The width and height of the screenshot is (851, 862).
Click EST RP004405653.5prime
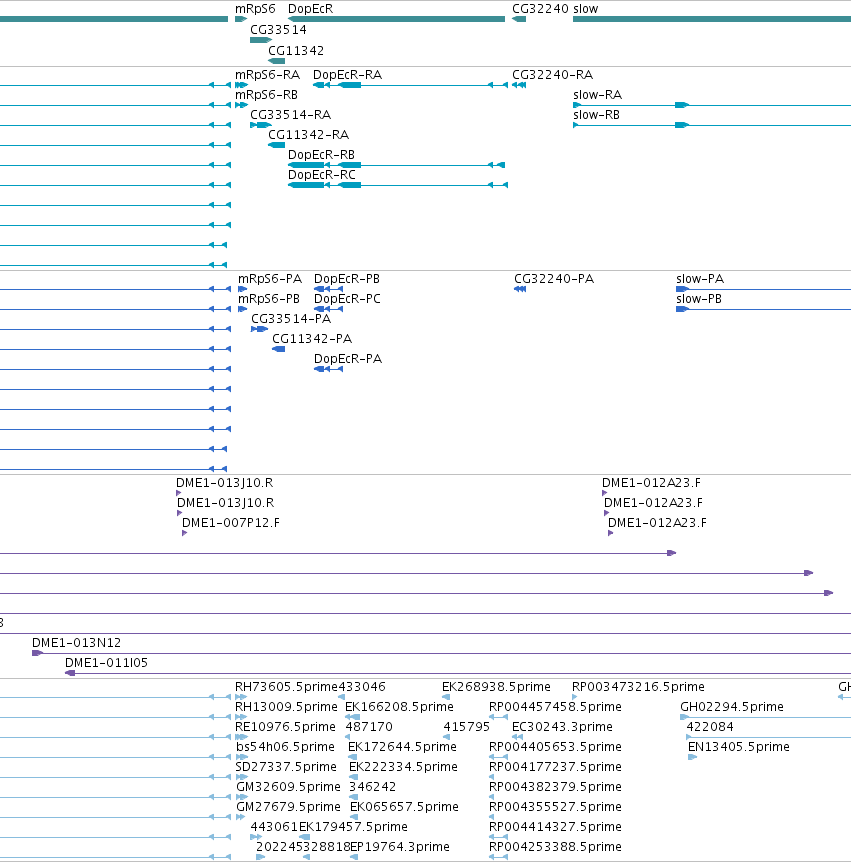pos(555,747)
